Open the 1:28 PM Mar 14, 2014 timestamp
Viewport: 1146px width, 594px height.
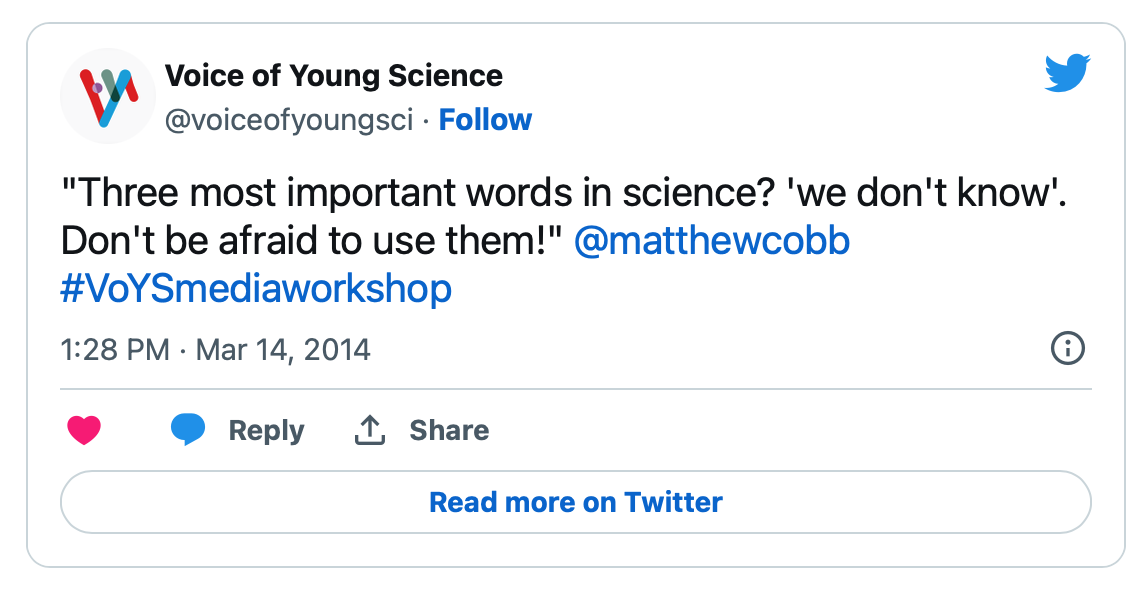216,350
